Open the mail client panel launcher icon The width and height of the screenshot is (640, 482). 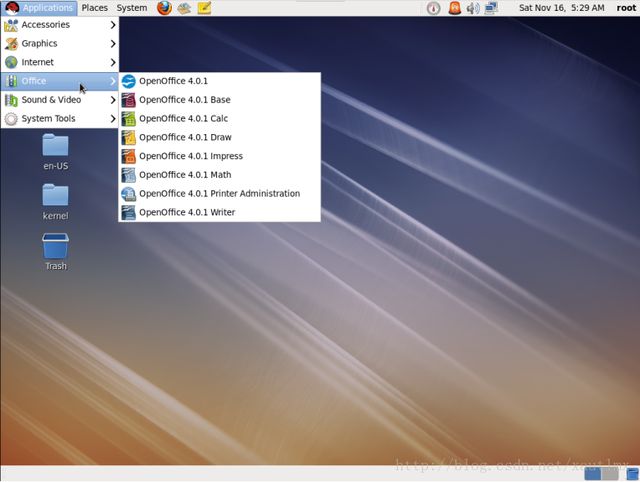coord(184,8)
